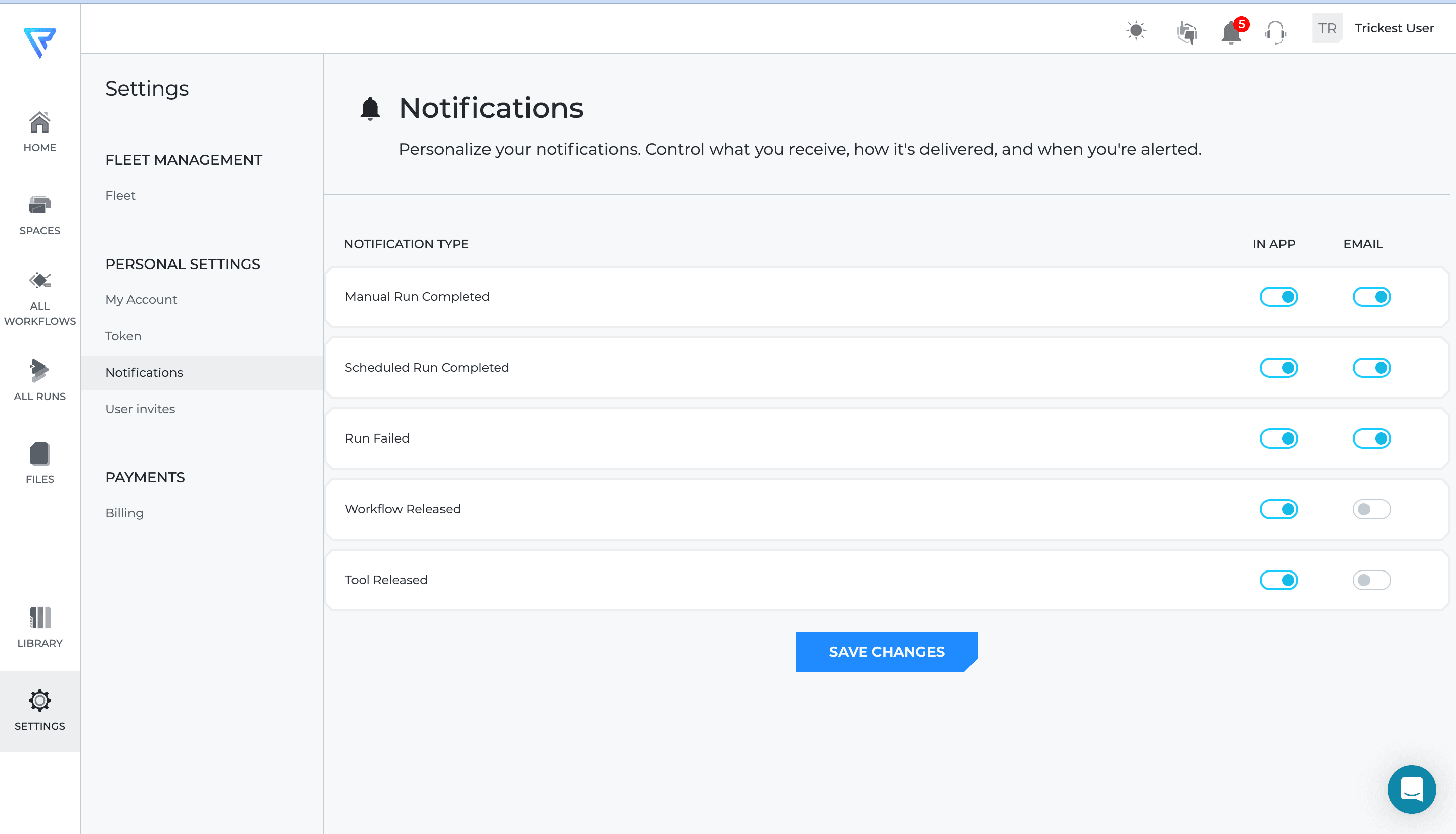
Task: Click the Tool Released label
Action: pos(386,580)
